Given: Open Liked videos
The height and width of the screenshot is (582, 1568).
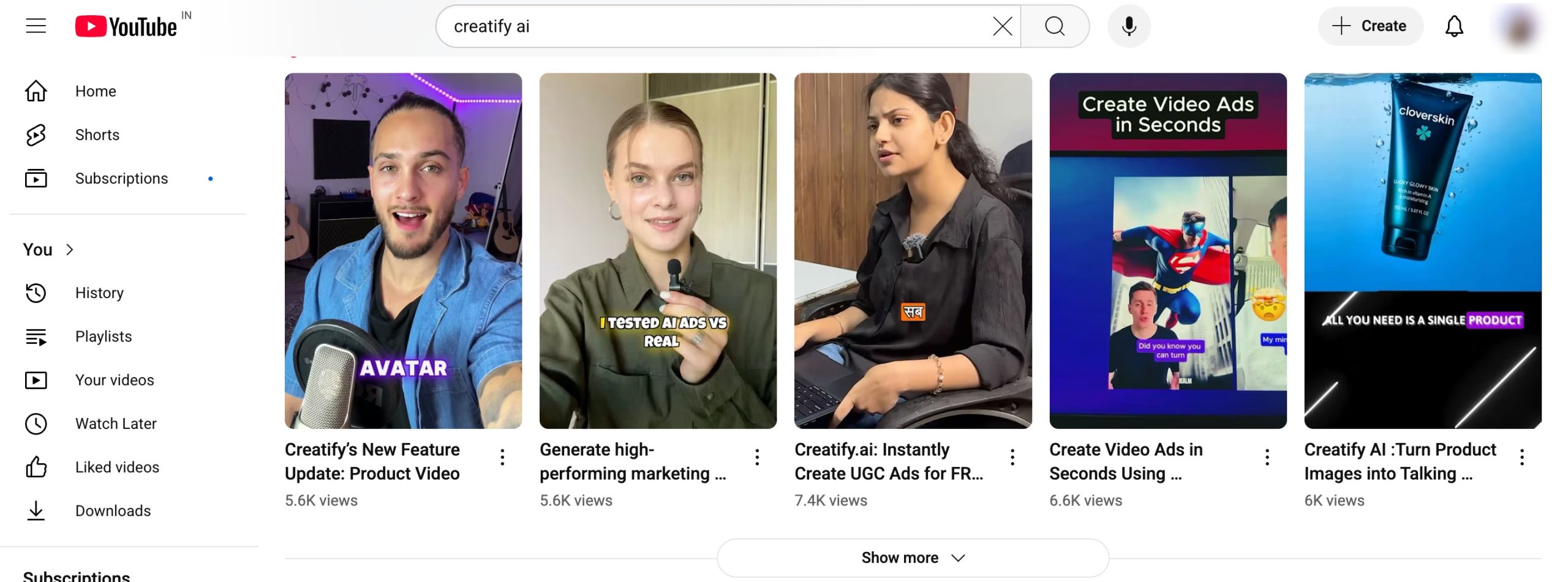Looking at the screenshot, I should 117,468.
